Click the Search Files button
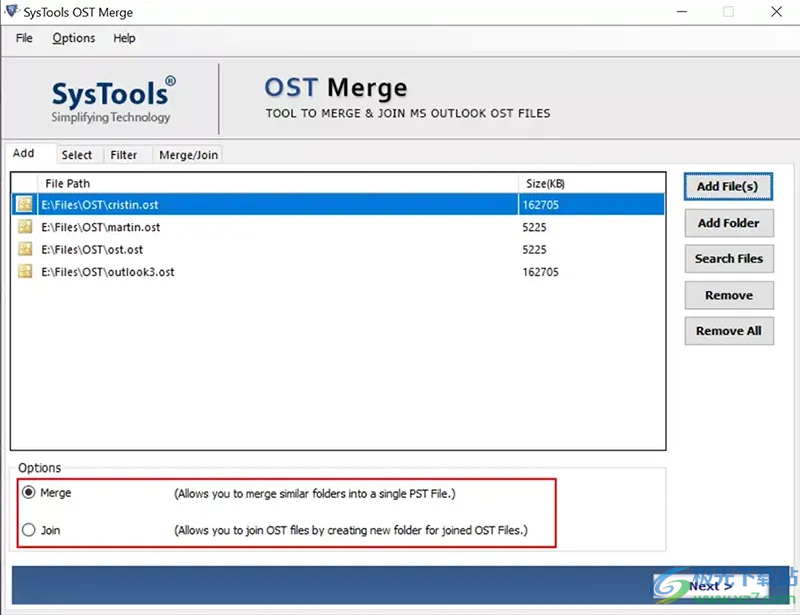The width and height of the screenshot is (809, 615). tap(728, 259)
